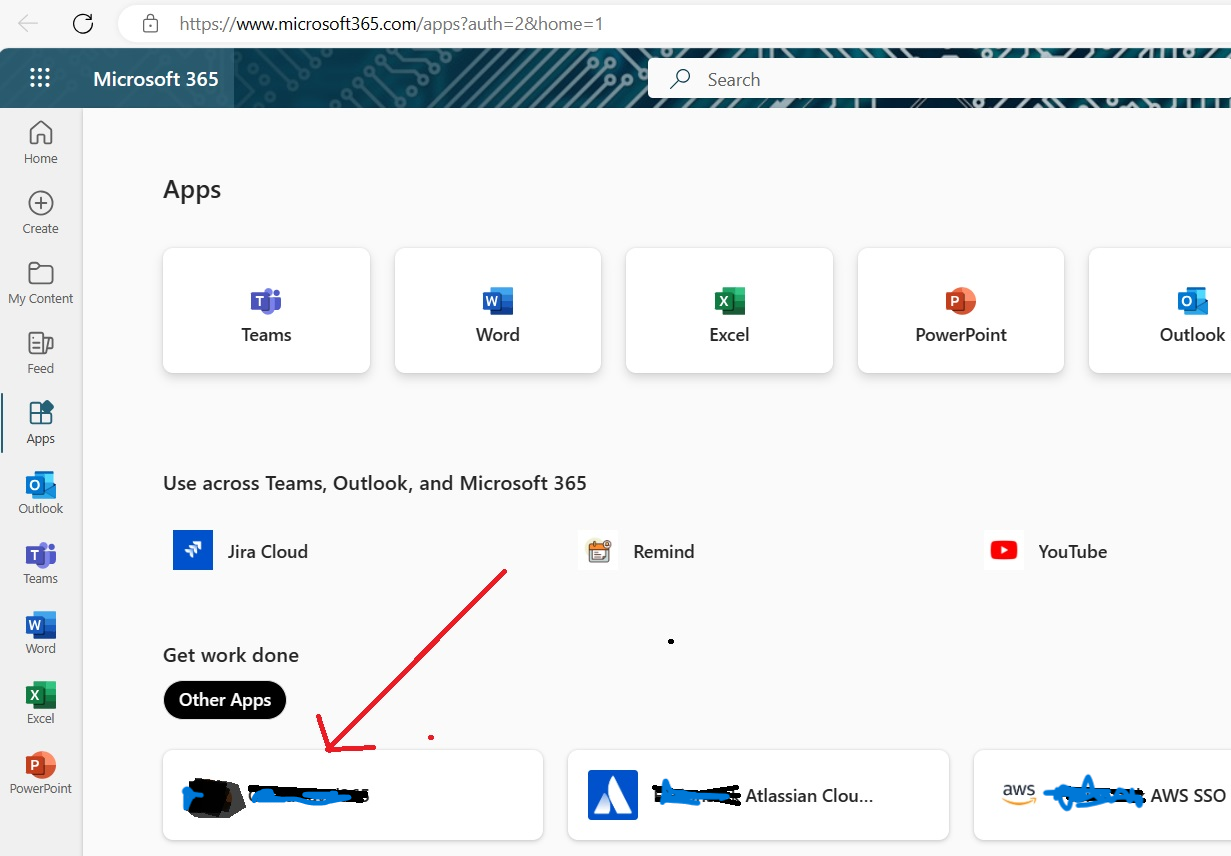Open the YouTube label
The image size is (1231, 856).
1073,551
